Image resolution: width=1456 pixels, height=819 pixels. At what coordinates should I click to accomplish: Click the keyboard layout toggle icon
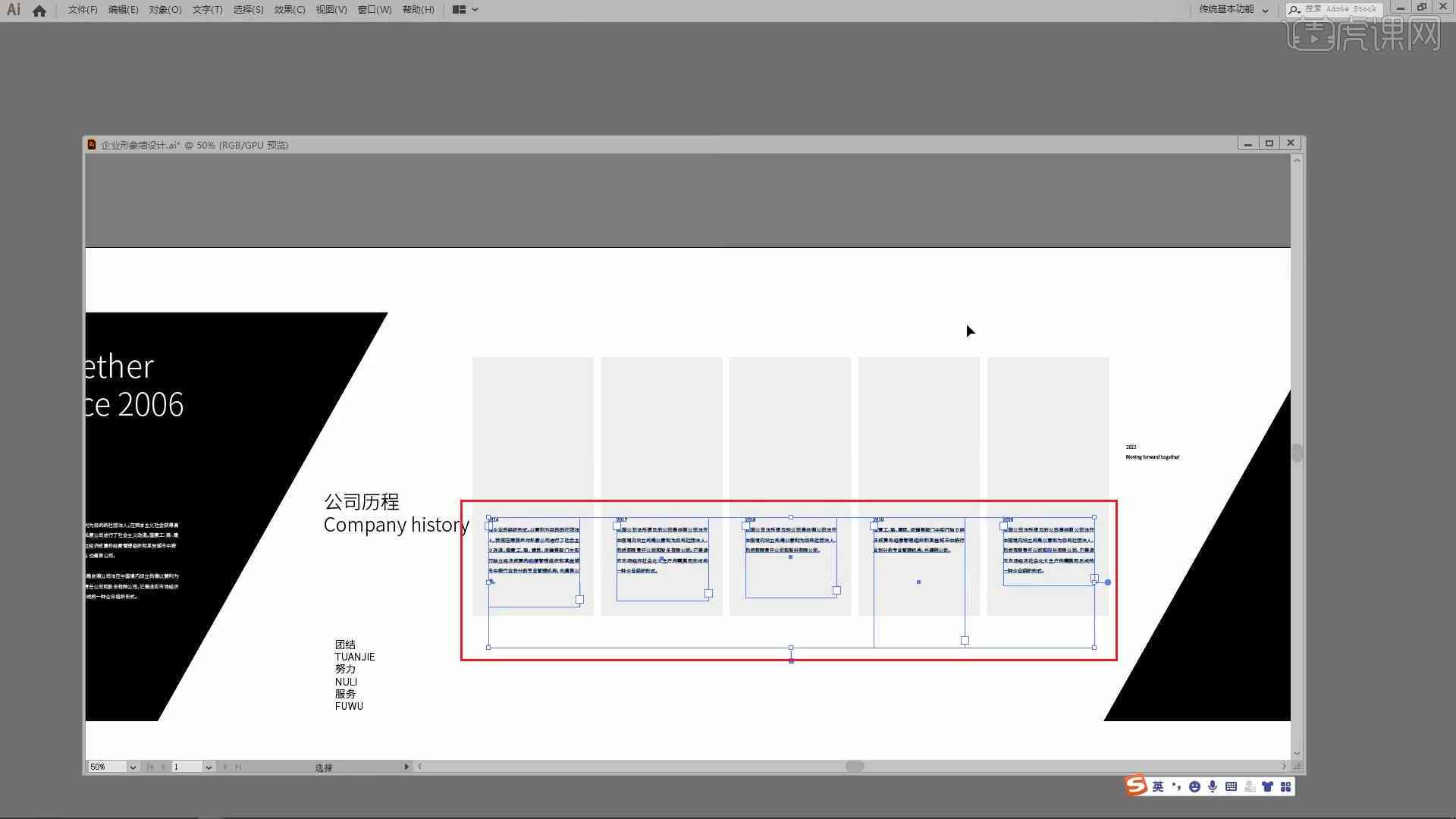(x=1232, y=786)
